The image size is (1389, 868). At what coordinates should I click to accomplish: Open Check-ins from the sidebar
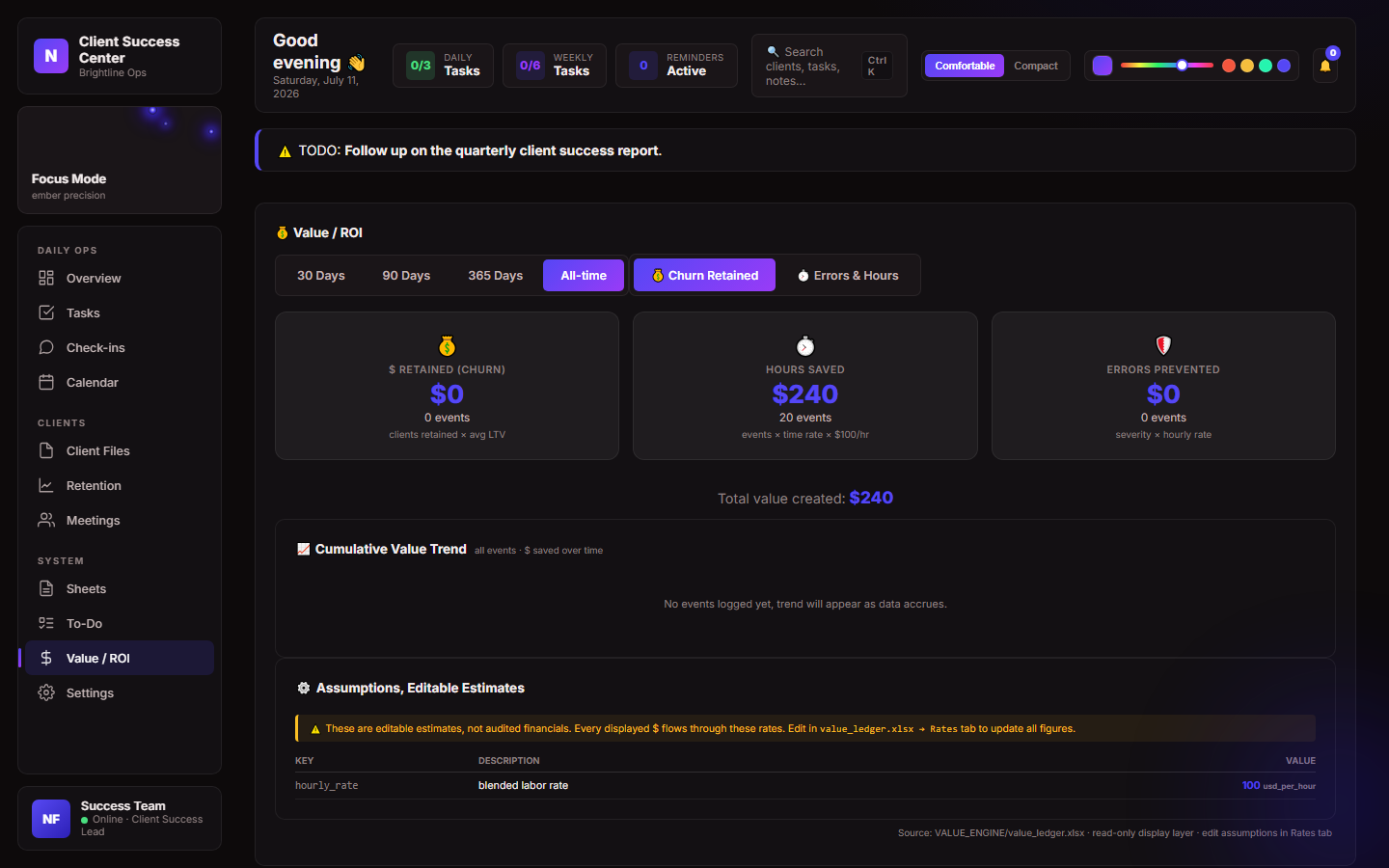(x=120, y=347)
